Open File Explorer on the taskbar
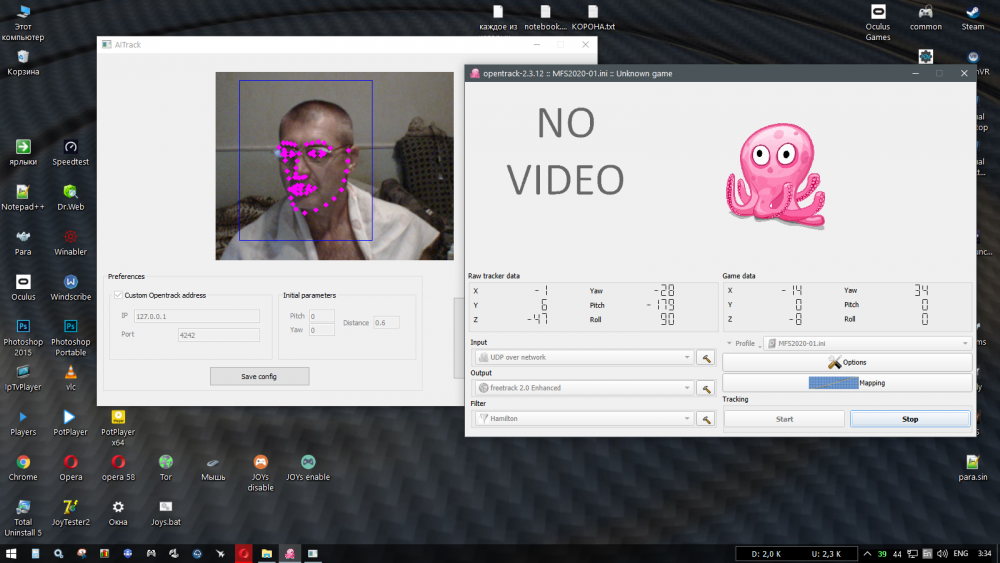This screenshot has height=563, width=1000. click(267, 553)
